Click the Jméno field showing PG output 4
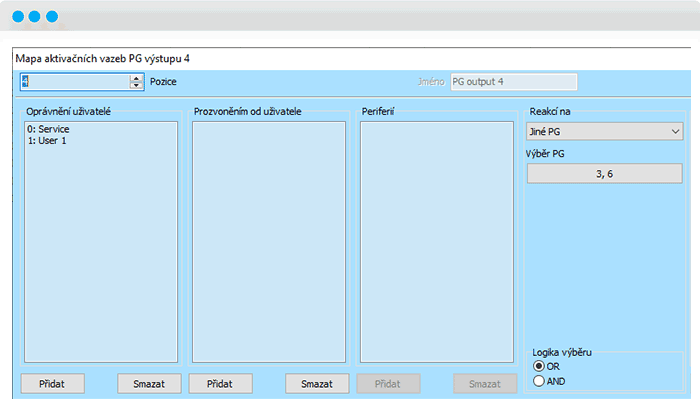 click(x=512, y=82)
